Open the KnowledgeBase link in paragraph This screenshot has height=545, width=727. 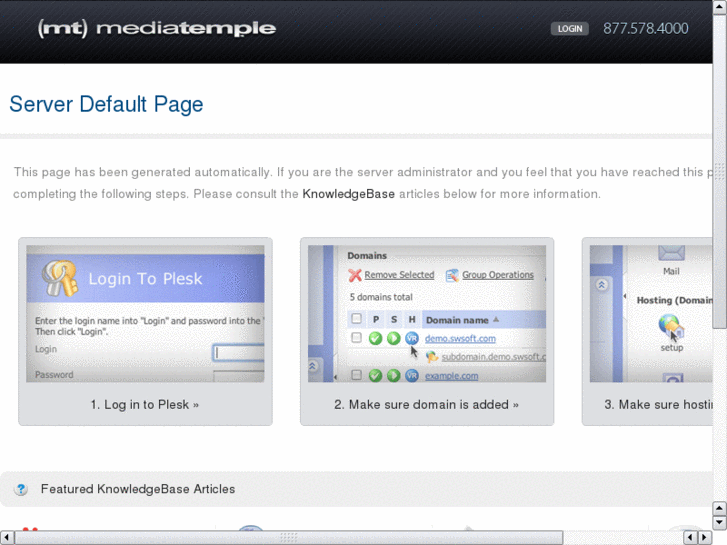(348, 194)
